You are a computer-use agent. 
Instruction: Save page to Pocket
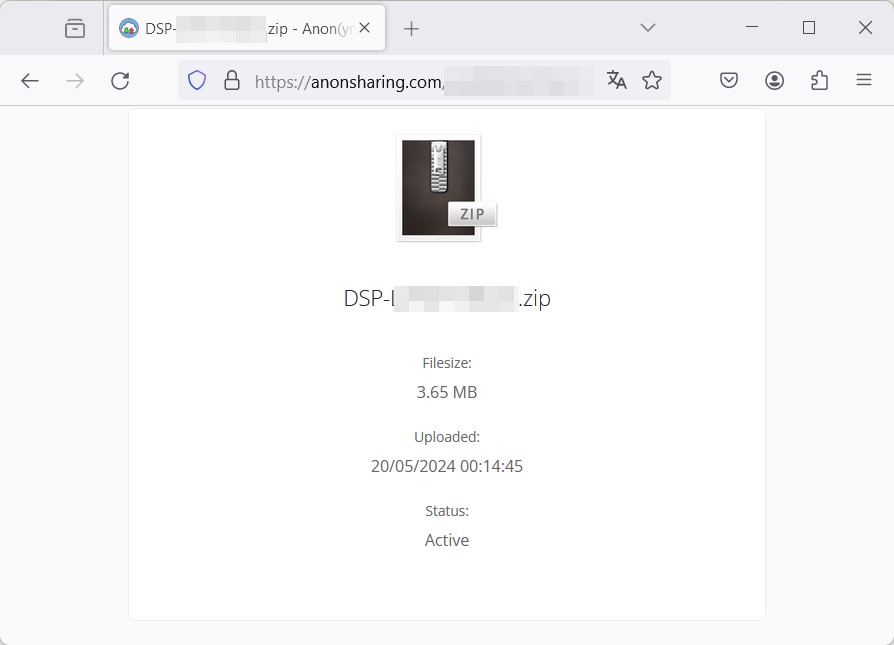[729, 81]
